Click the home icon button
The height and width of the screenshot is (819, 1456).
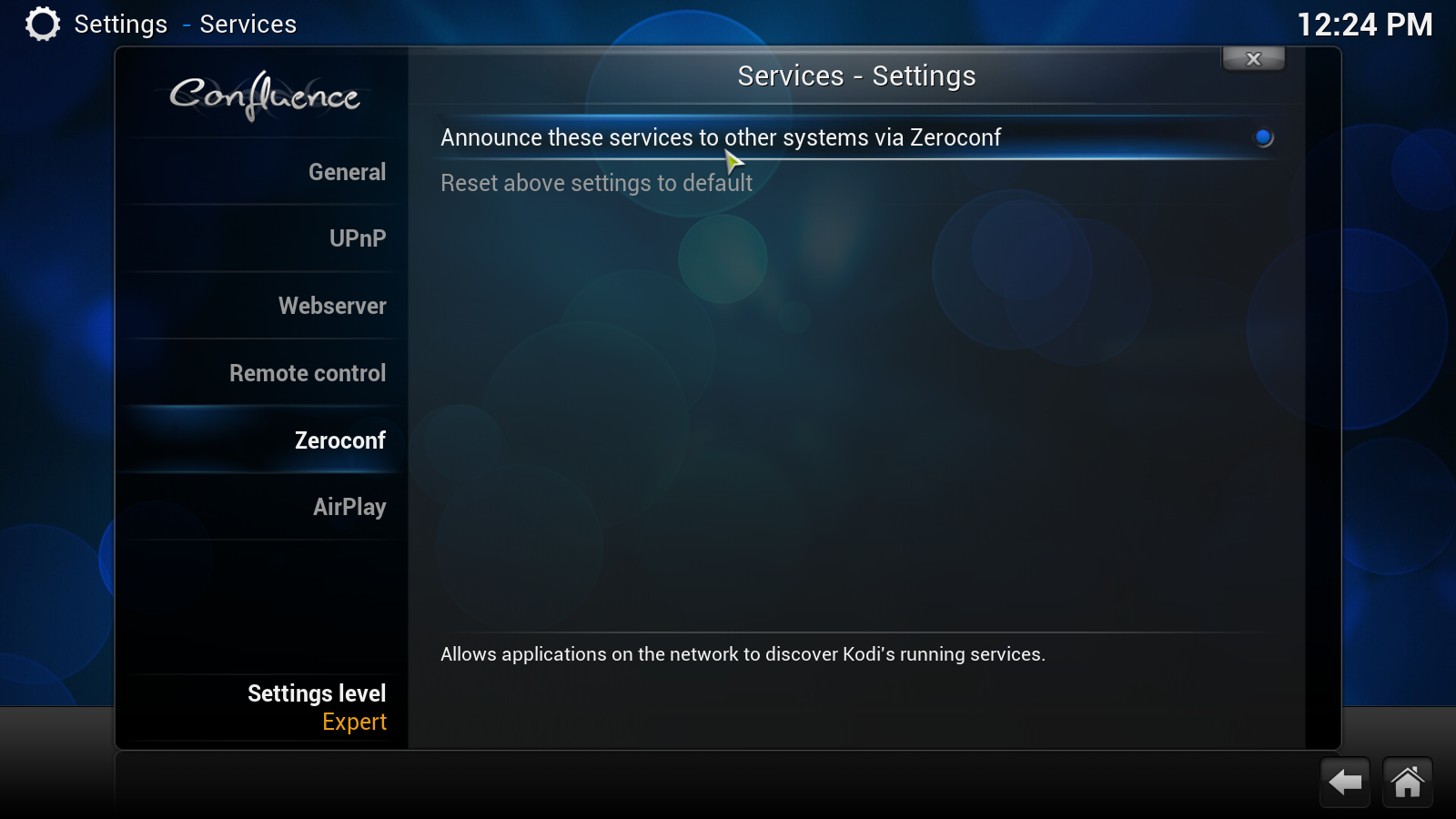click(1407, 782)
